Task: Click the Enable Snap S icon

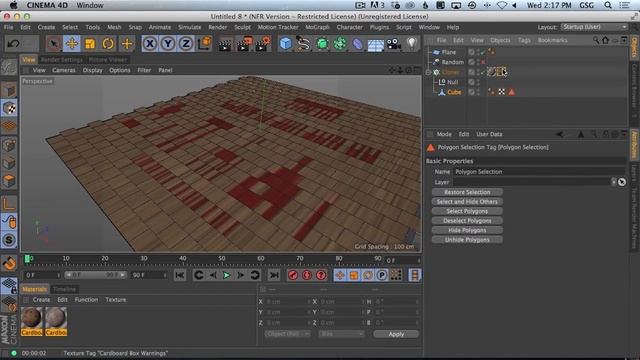Action: click(9, 240)
